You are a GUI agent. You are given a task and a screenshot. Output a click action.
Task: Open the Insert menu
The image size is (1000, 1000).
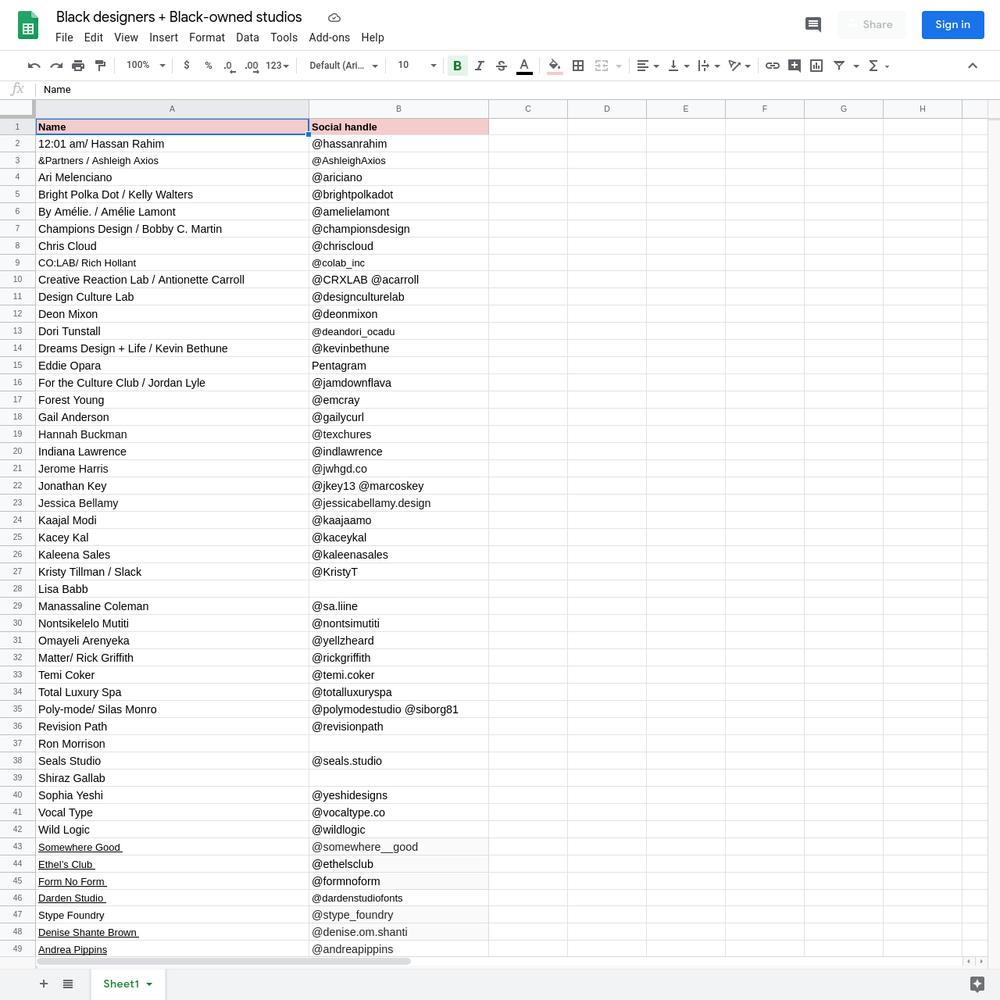tap(163, 38)
